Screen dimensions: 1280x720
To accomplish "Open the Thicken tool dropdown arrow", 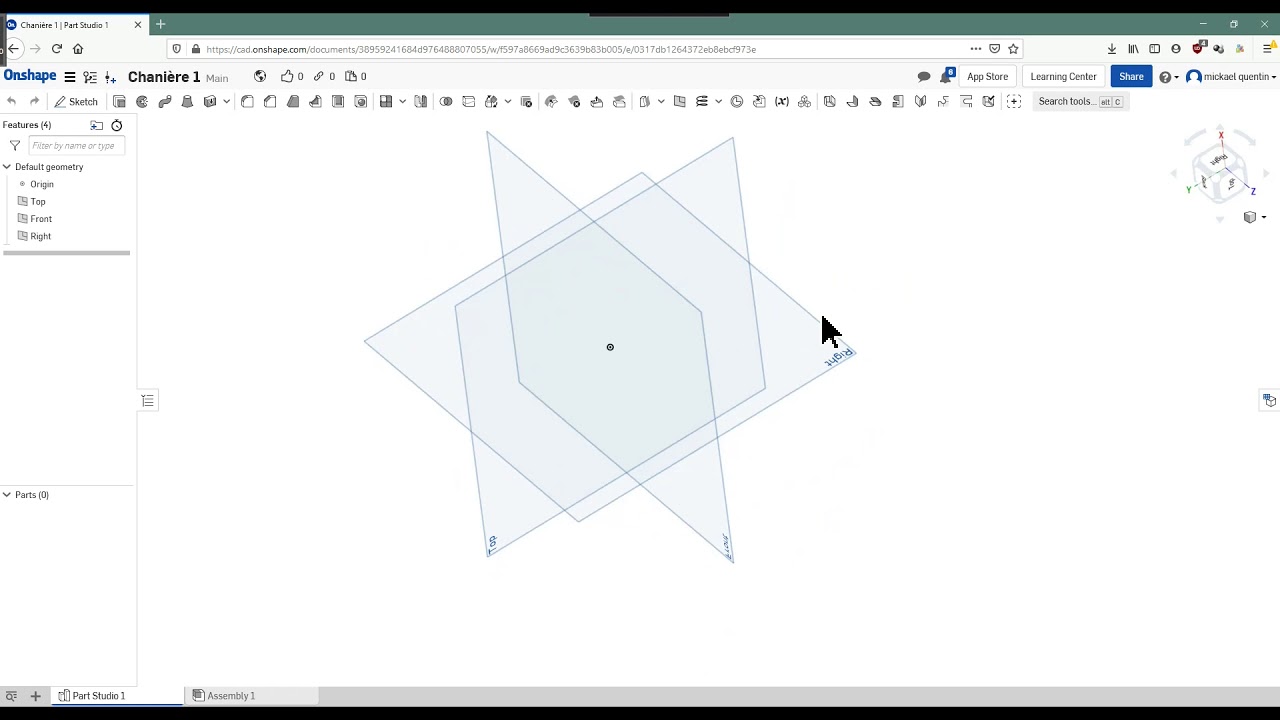I will (227, 101).
